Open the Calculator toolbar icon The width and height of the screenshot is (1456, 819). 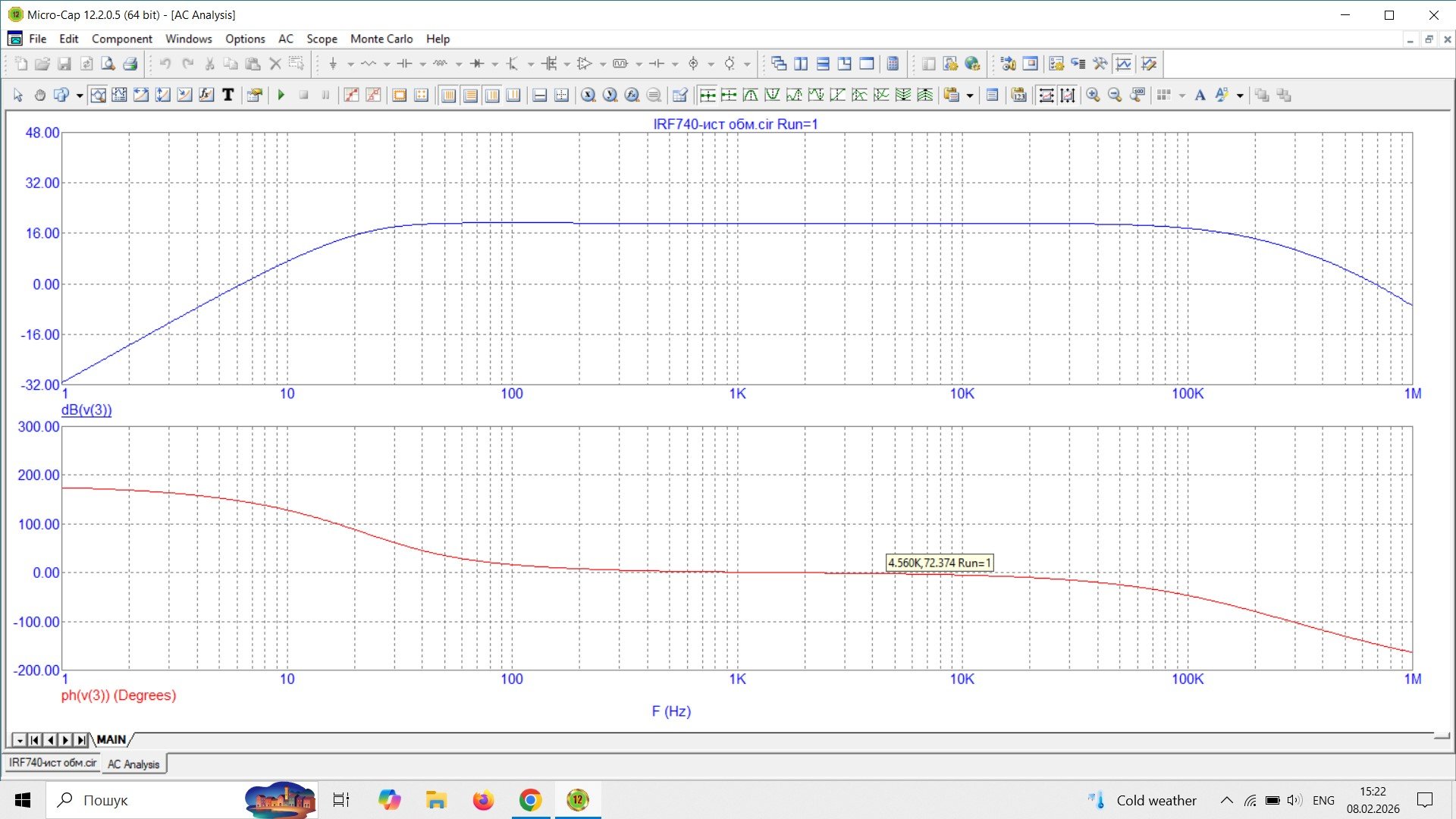pos(893,64)
